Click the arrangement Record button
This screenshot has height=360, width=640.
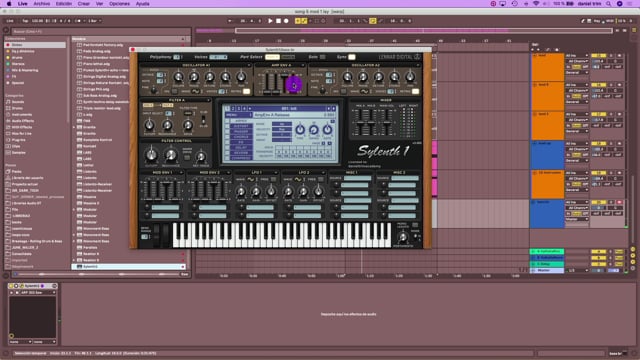(286, 21)
